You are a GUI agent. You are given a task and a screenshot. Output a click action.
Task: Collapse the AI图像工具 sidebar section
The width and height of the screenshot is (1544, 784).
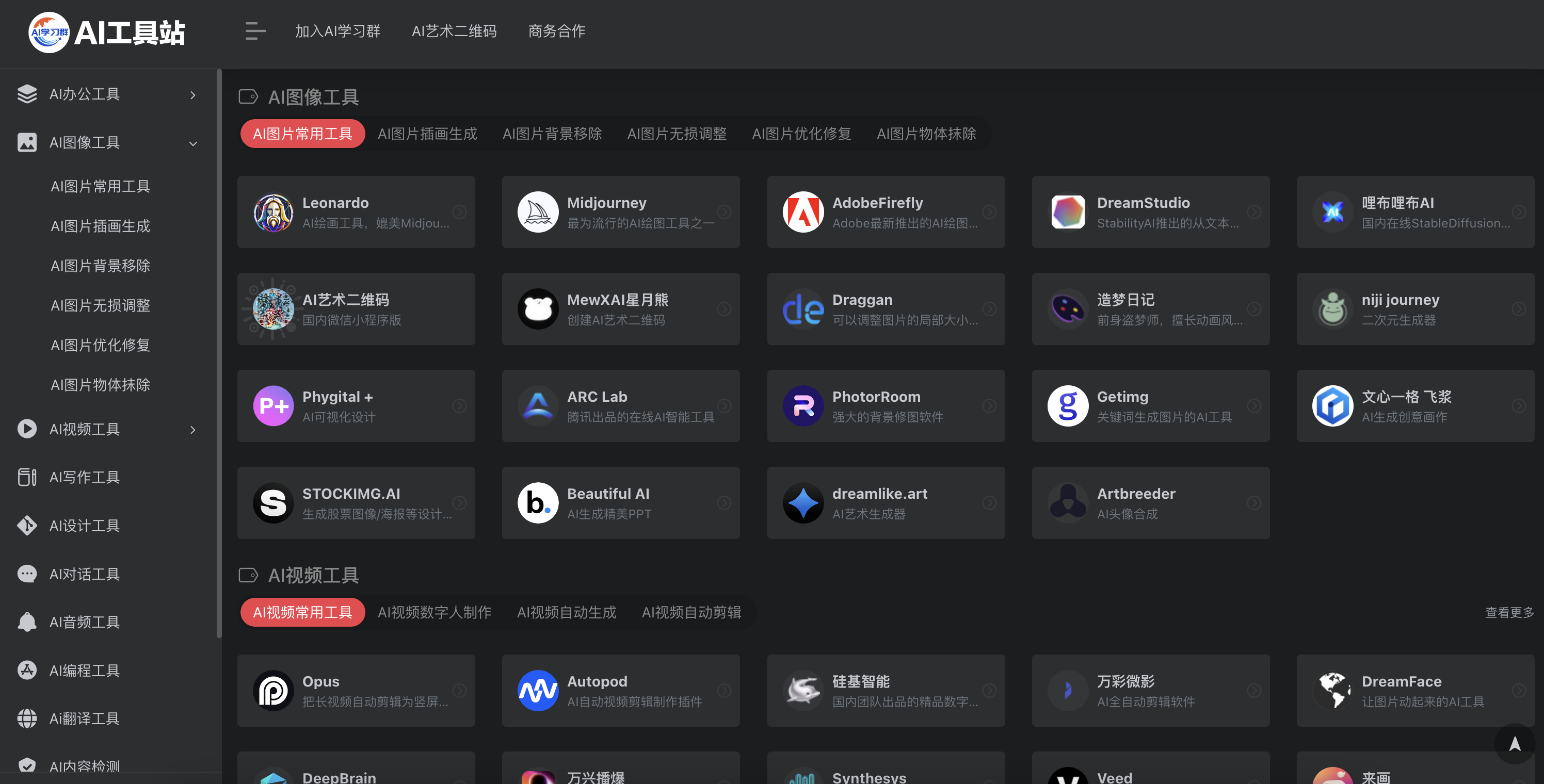point(192,143)
